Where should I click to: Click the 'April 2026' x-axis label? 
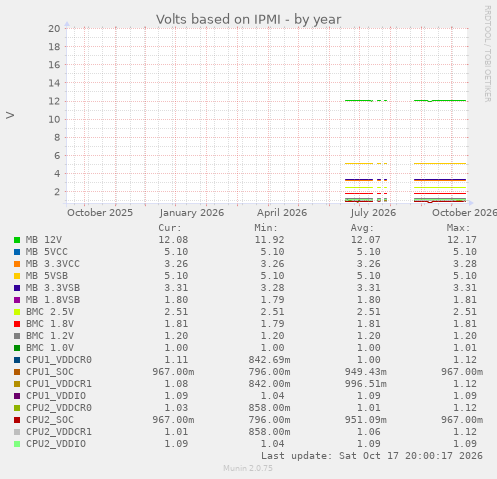point(282,213)
